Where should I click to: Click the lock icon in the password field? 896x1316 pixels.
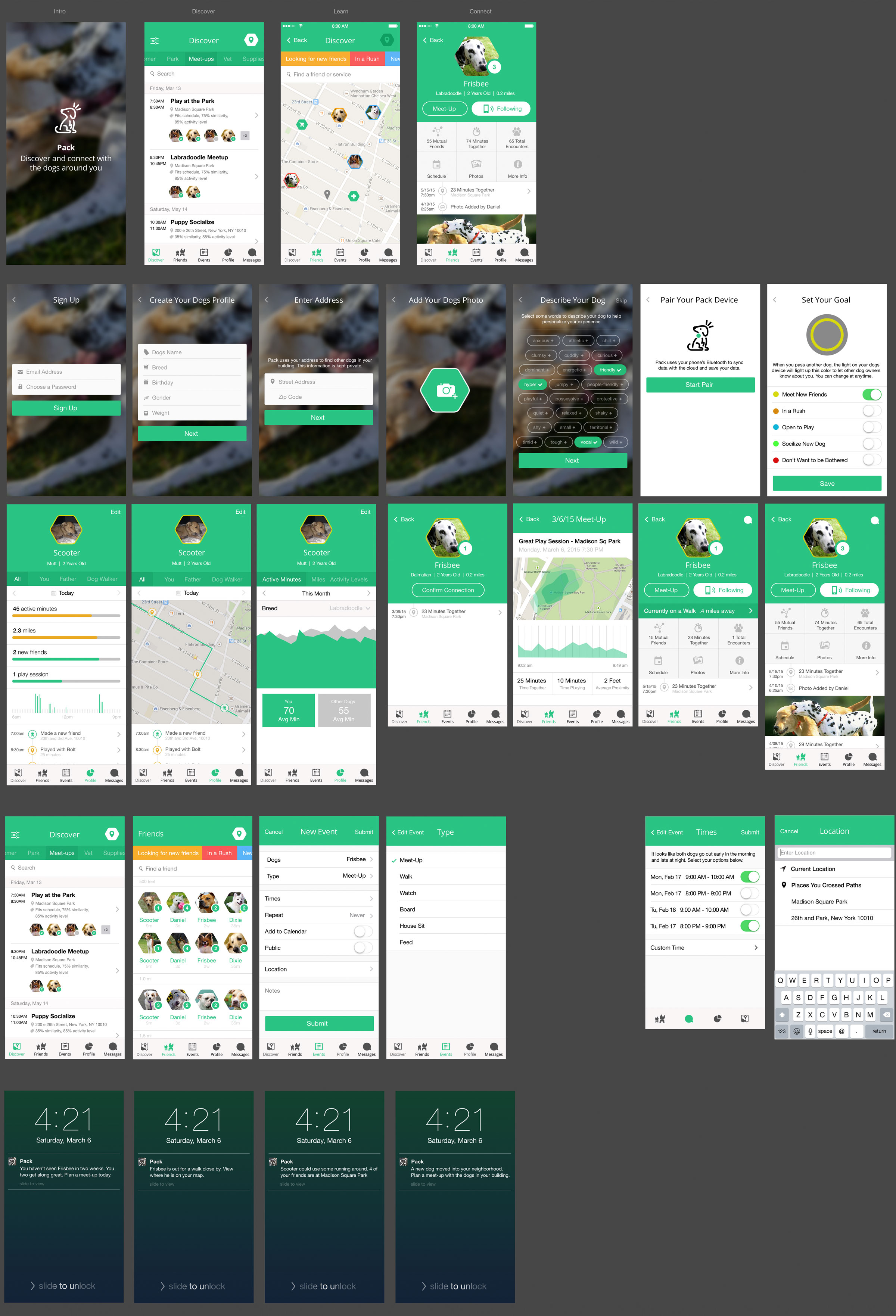21,387
